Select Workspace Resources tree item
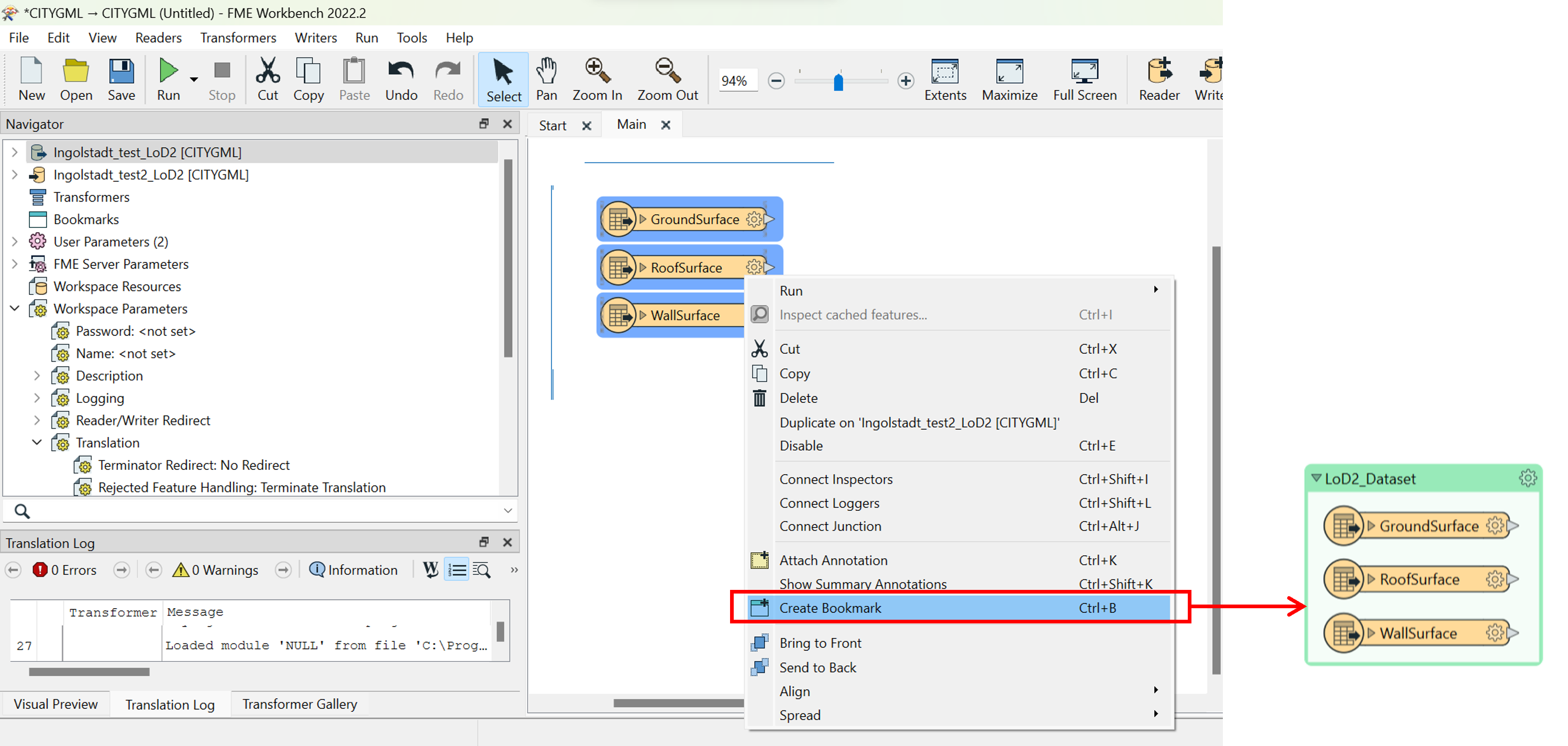 (x=117, y=286)
